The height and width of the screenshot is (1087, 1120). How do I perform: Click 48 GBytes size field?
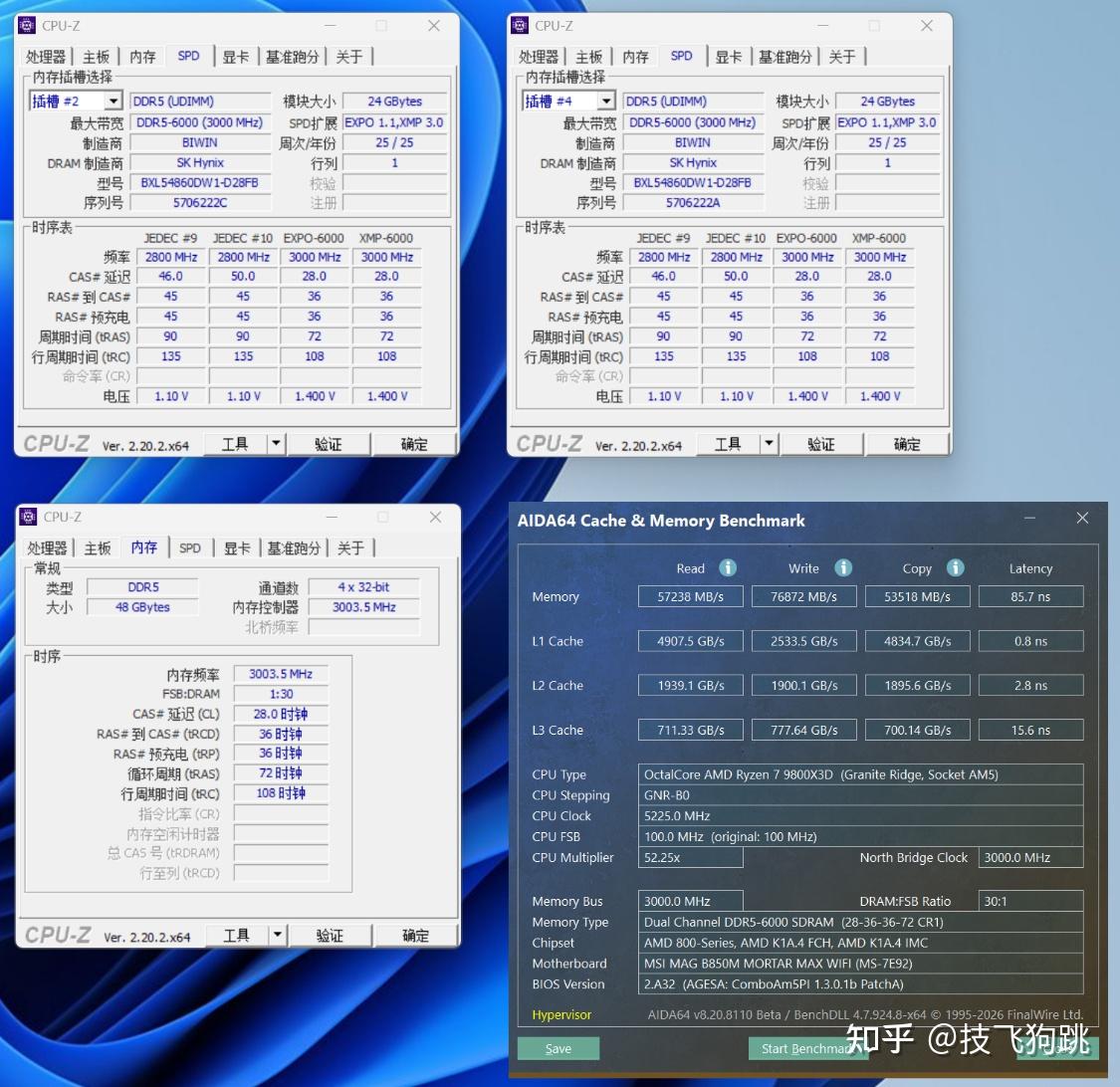pos(142,607)
